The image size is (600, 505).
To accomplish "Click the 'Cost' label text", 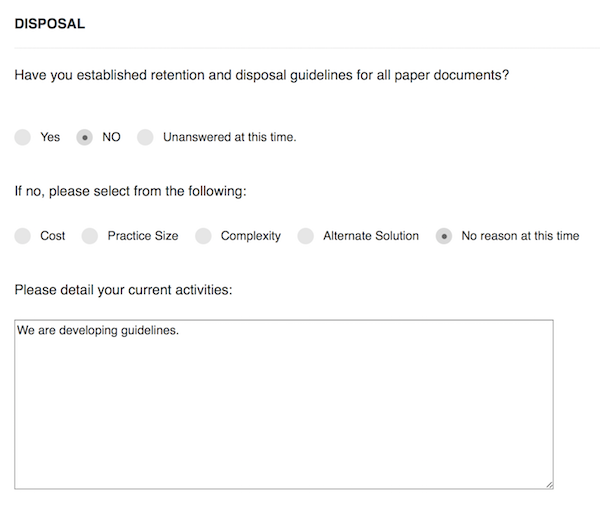I will (x=52, y=236).
